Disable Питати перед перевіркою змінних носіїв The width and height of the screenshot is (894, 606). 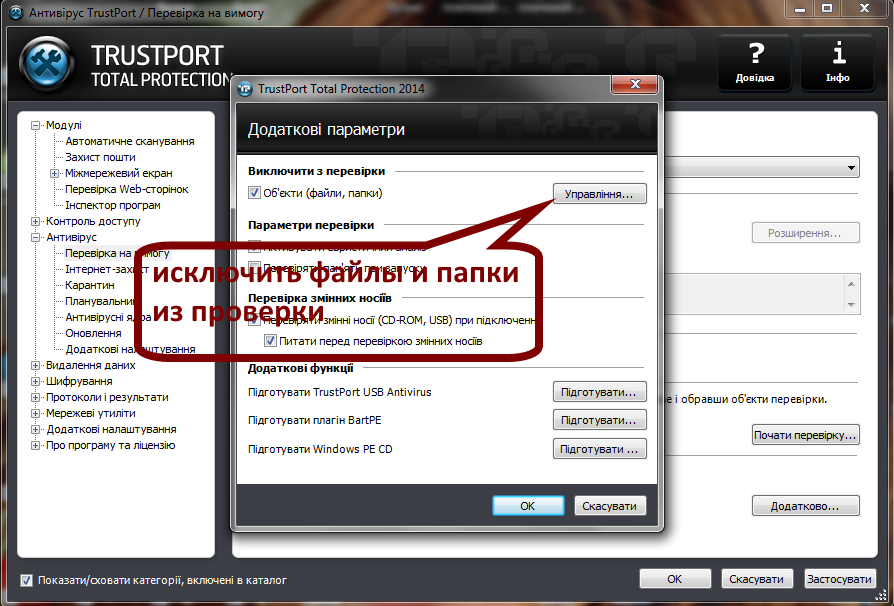pos(270,341)
